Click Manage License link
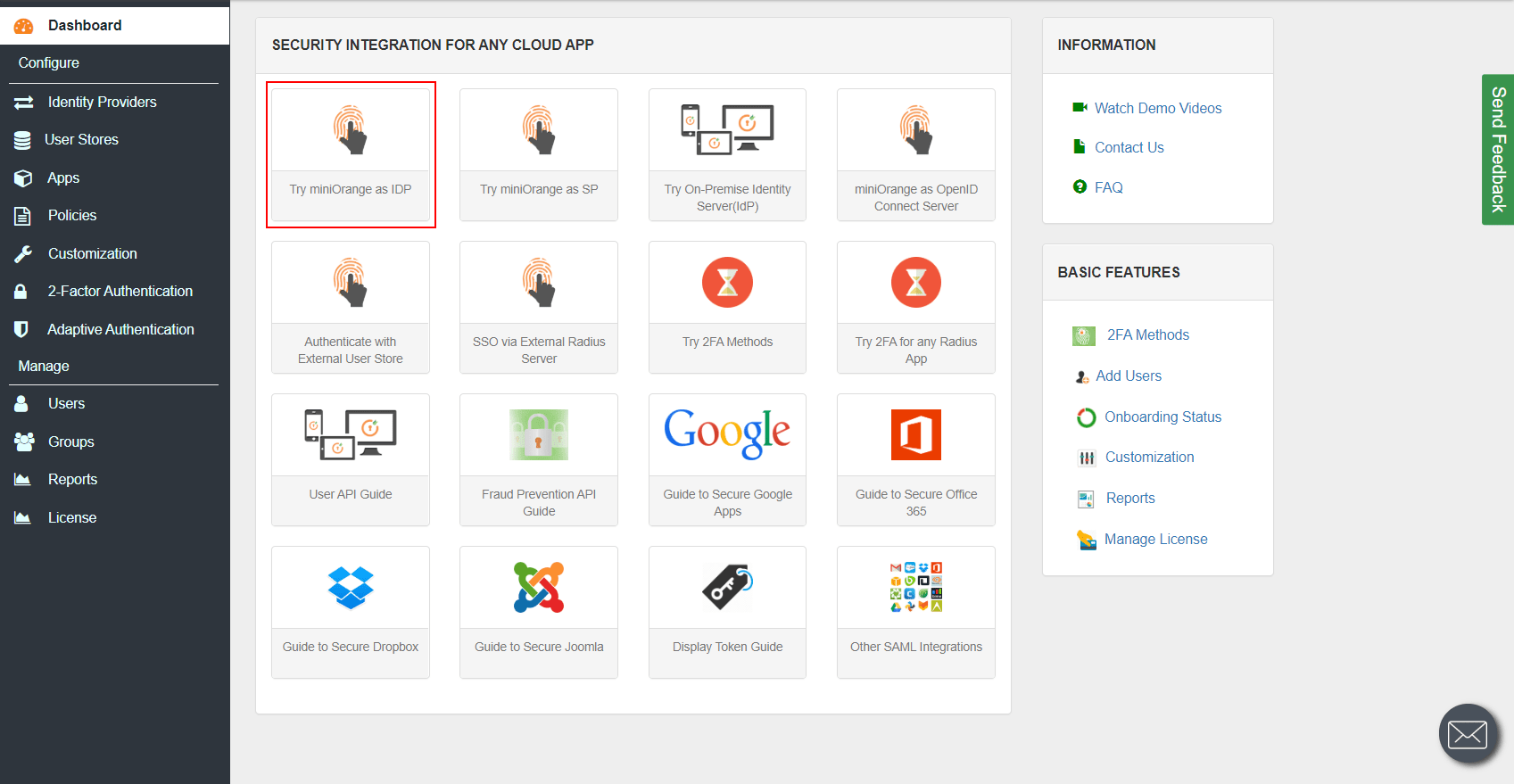The height and width of the screenshot is (784, 1514). 1155,540
